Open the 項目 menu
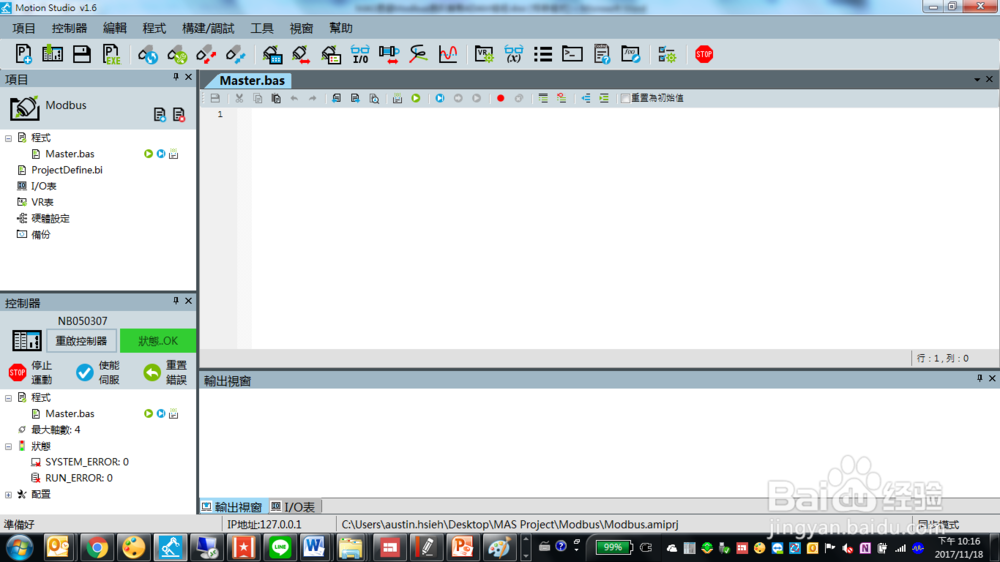The image size is (1000, 562). point(24,28)
